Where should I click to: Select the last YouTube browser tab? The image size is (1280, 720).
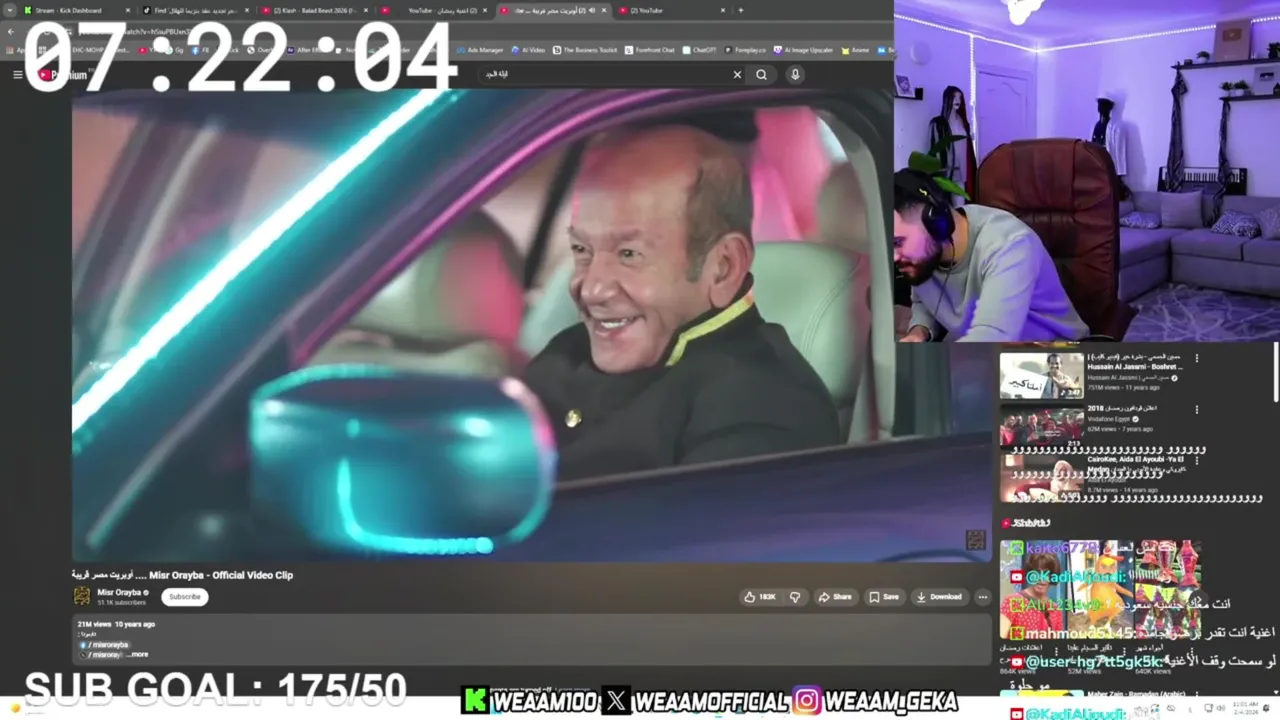tap(672, 10)
